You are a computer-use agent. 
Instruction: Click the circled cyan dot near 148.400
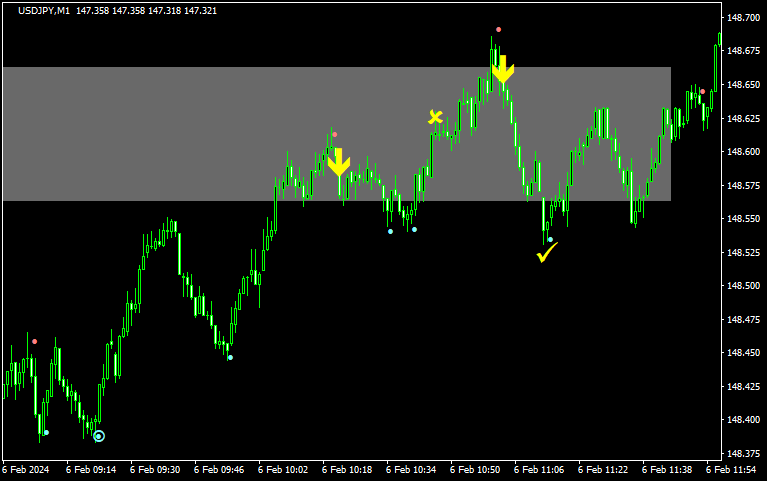[98, 436]
